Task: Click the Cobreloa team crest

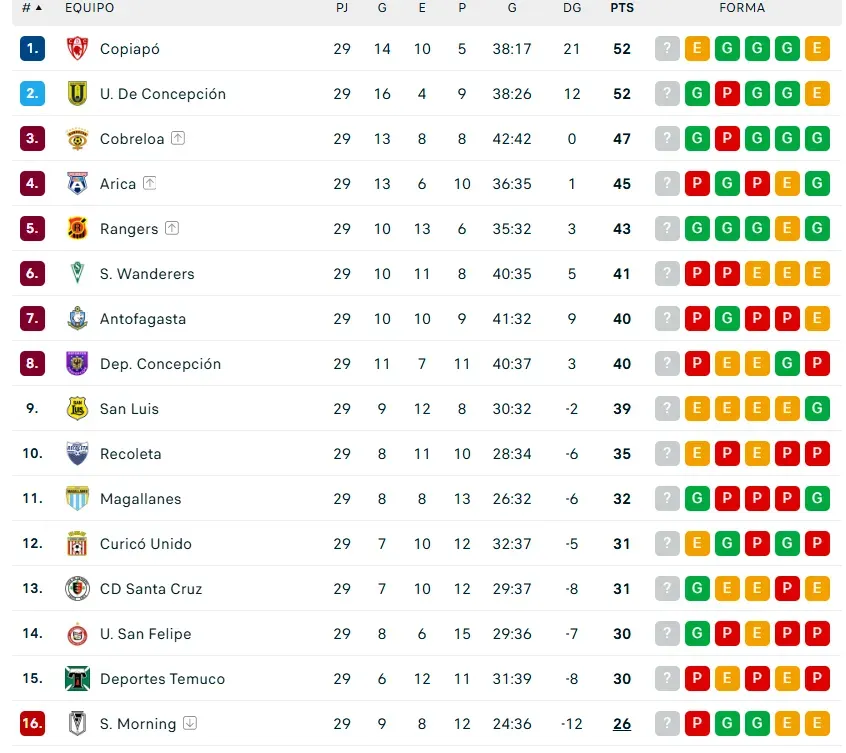Action: coord(77,139)
